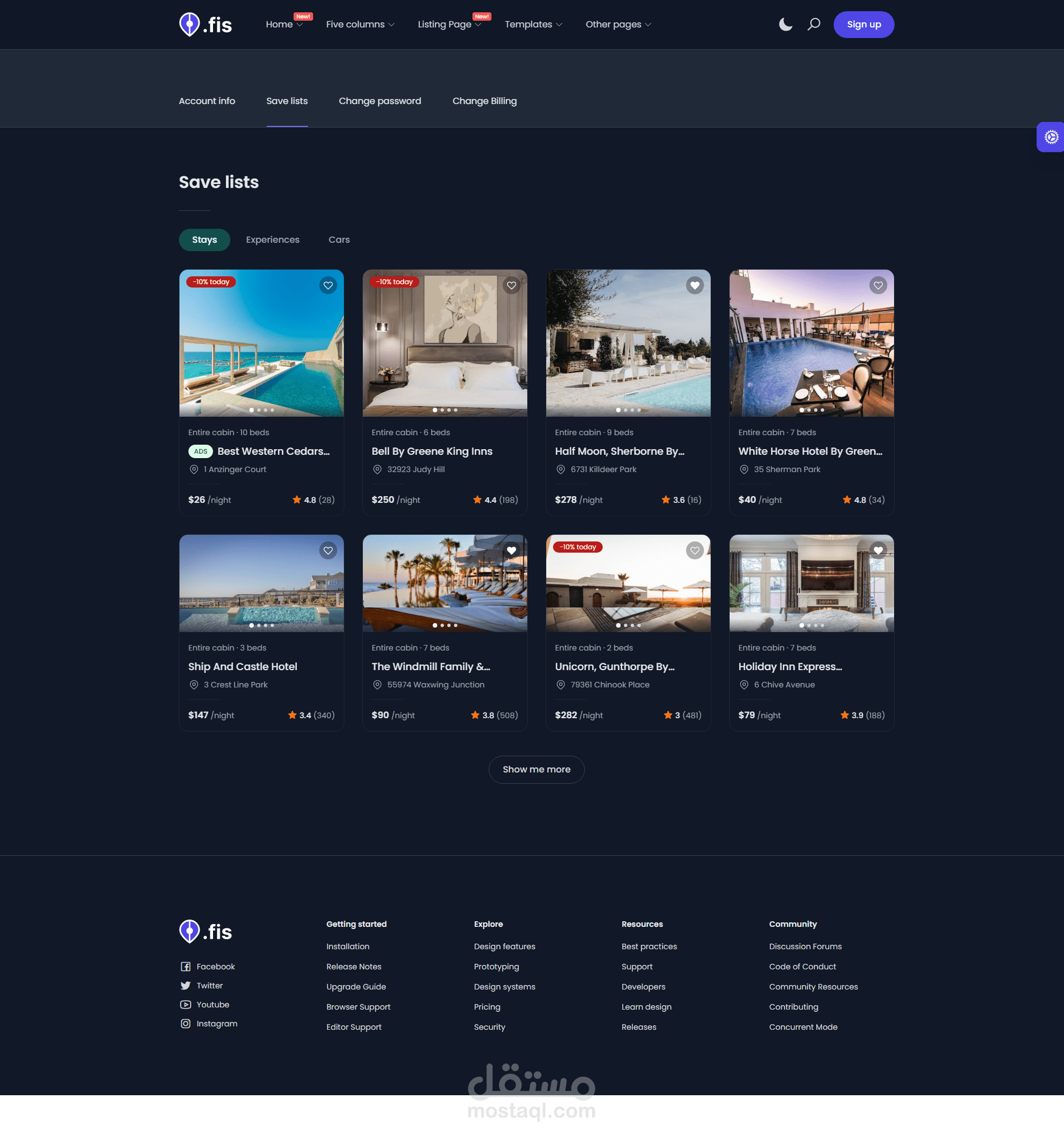Open the Youtube icon link in footer
Viewport: 1064px width, 1145px height.
click(x=186, y=1005)
